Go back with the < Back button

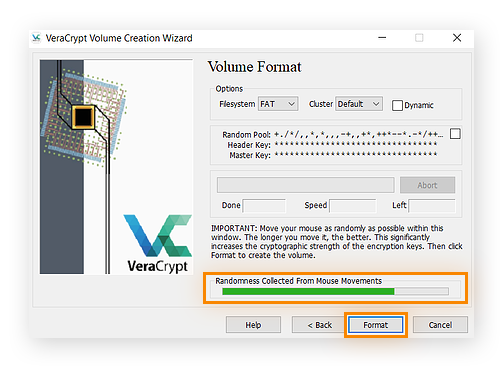pos(319,325)
